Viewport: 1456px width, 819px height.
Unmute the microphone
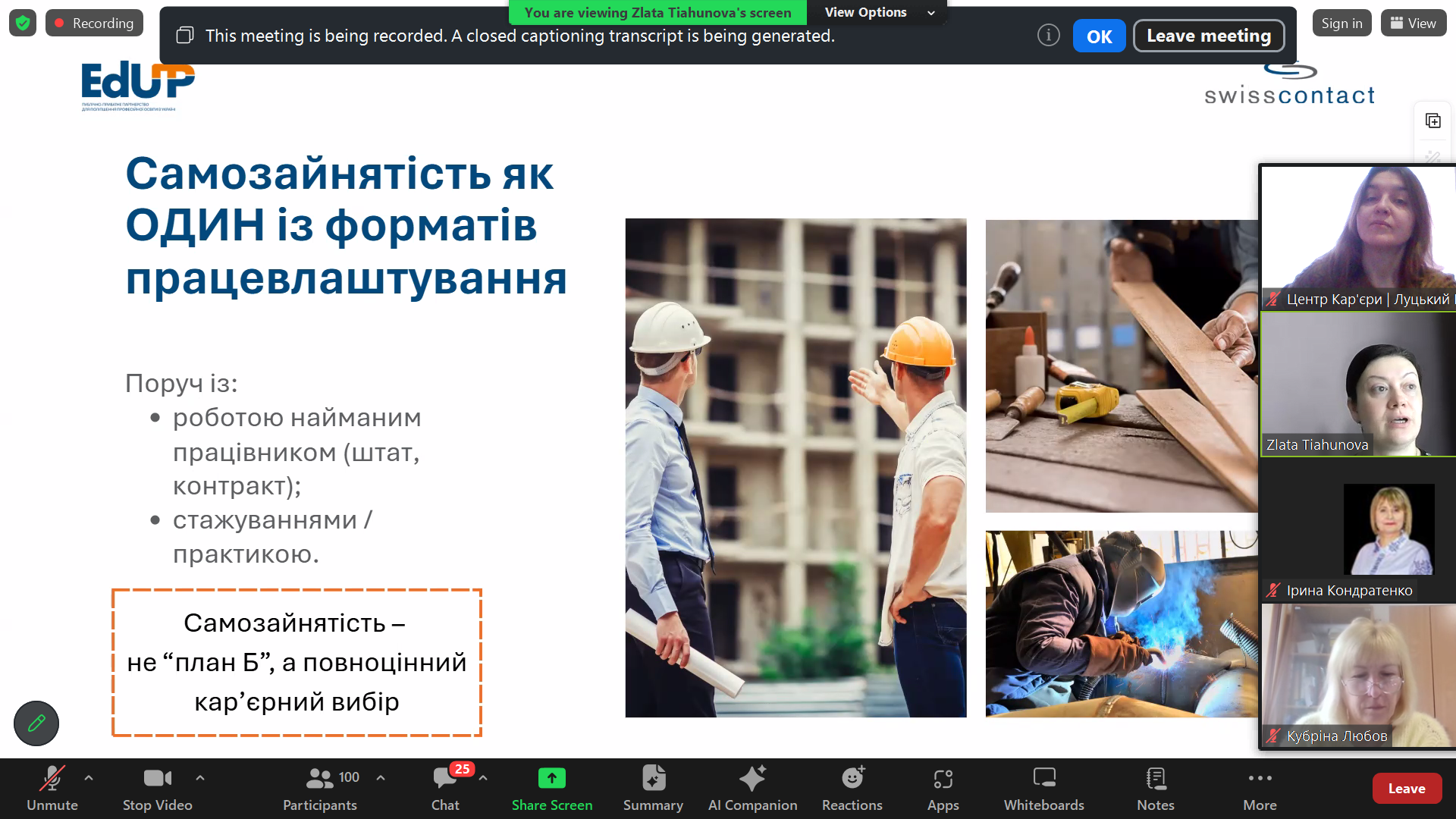[x=52, y=788]
